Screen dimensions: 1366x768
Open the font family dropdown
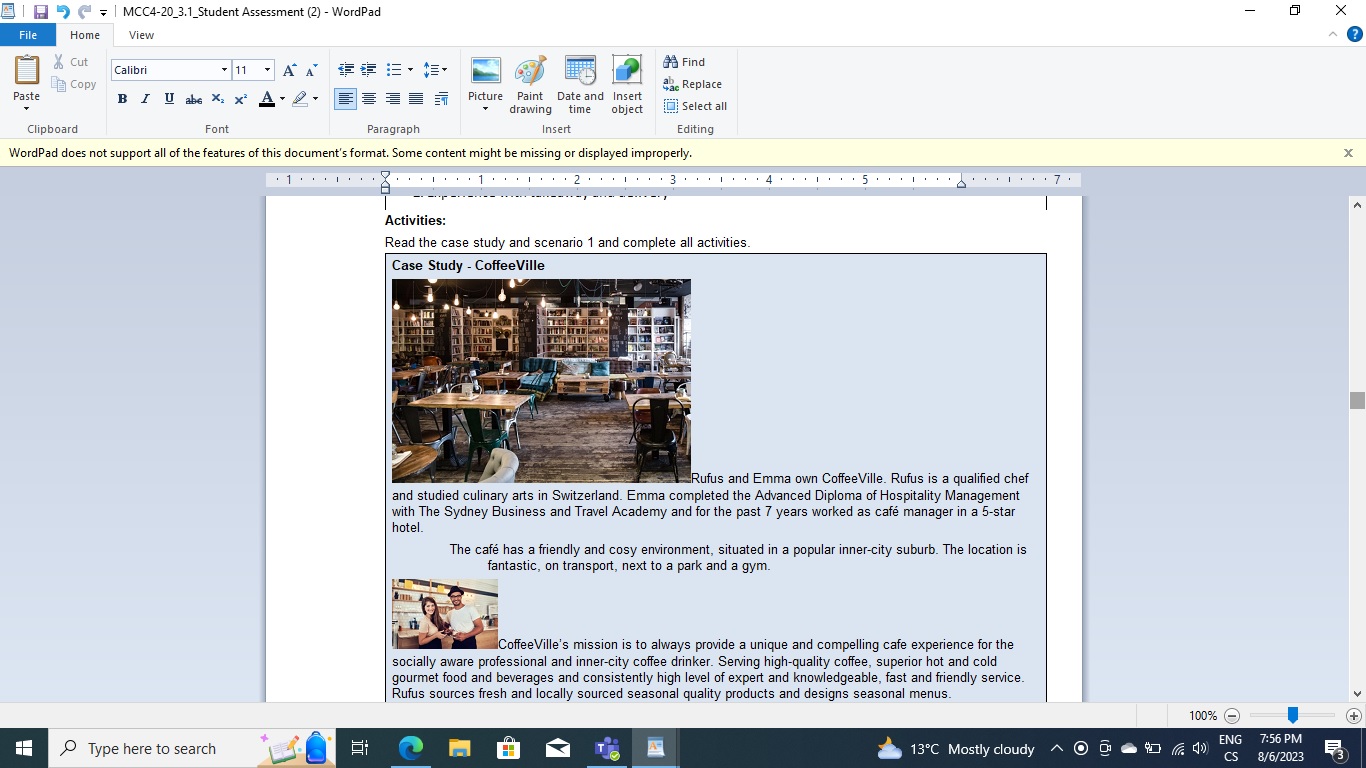click(x=225, y=70)
